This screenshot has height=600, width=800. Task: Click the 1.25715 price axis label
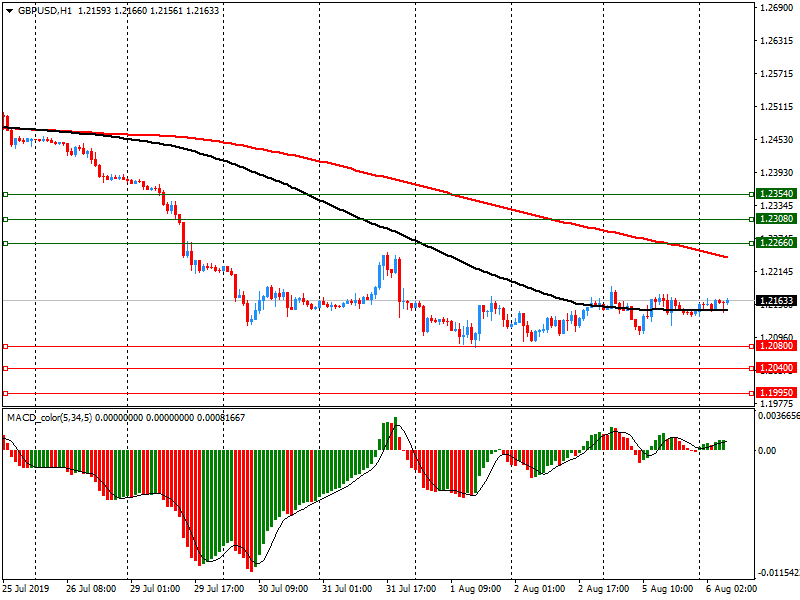point(777,73)
